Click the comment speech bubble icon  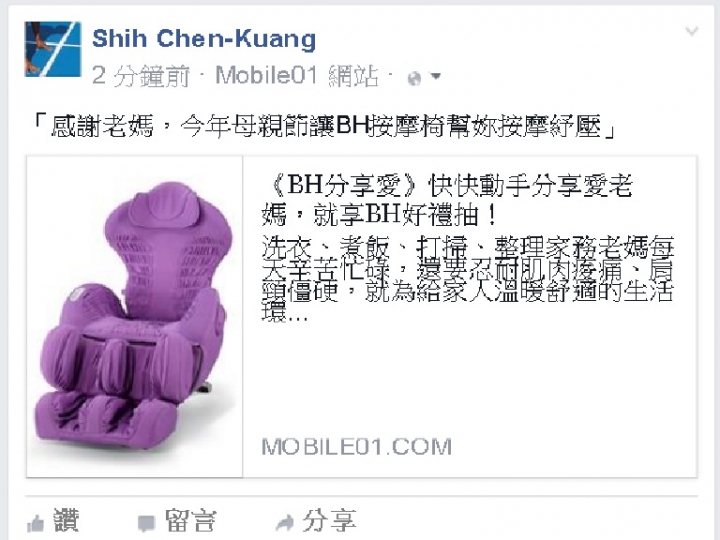point(146,523)
